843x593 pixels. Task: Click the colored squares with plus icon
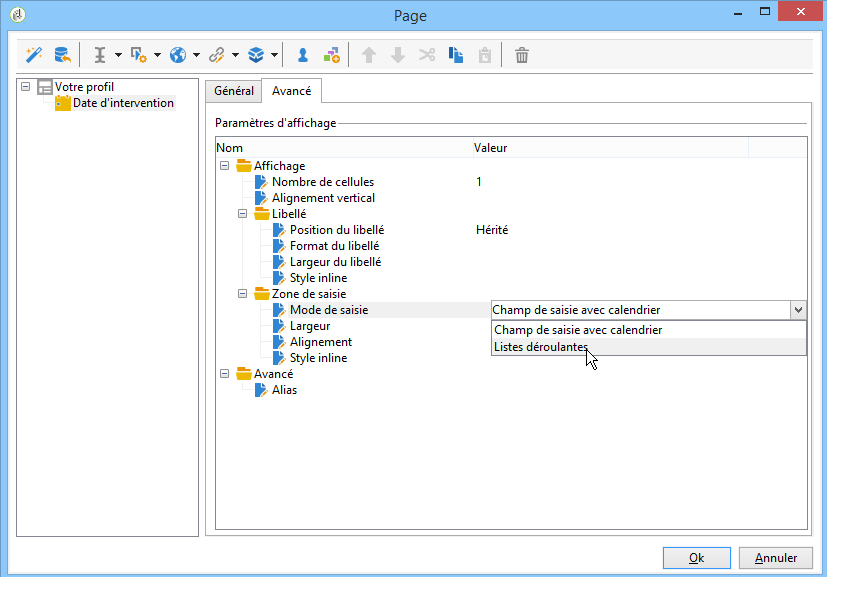[332, 55]
